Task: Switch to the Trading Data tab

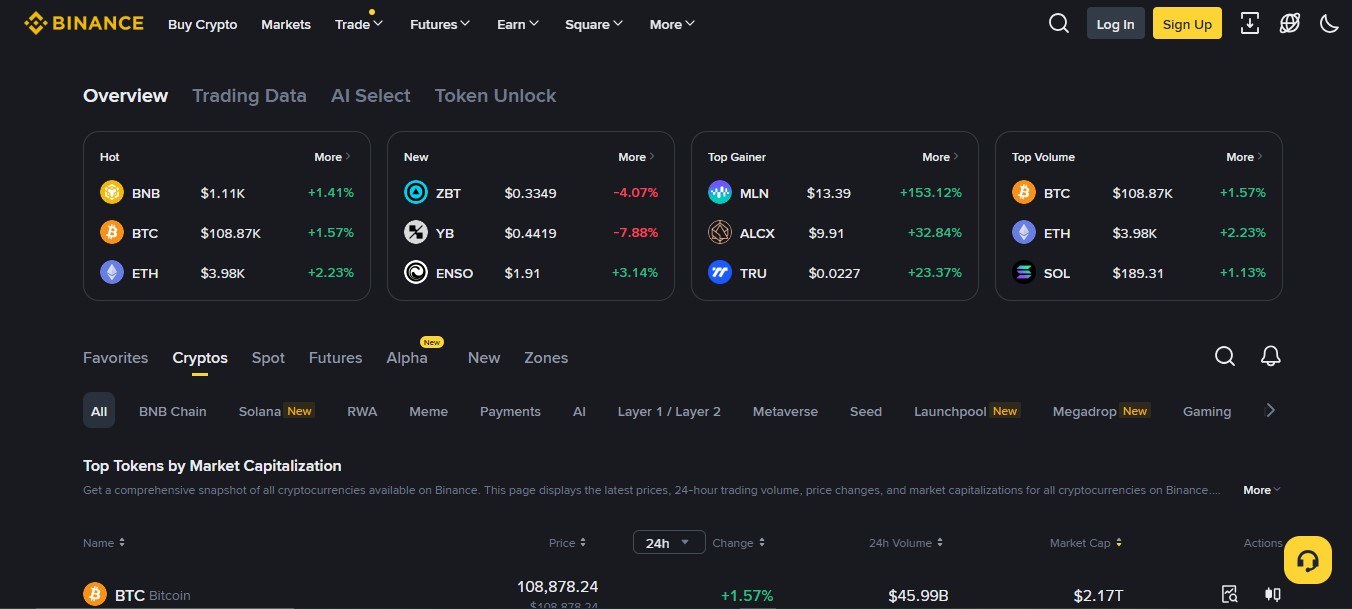Action: tap(249, 96)
